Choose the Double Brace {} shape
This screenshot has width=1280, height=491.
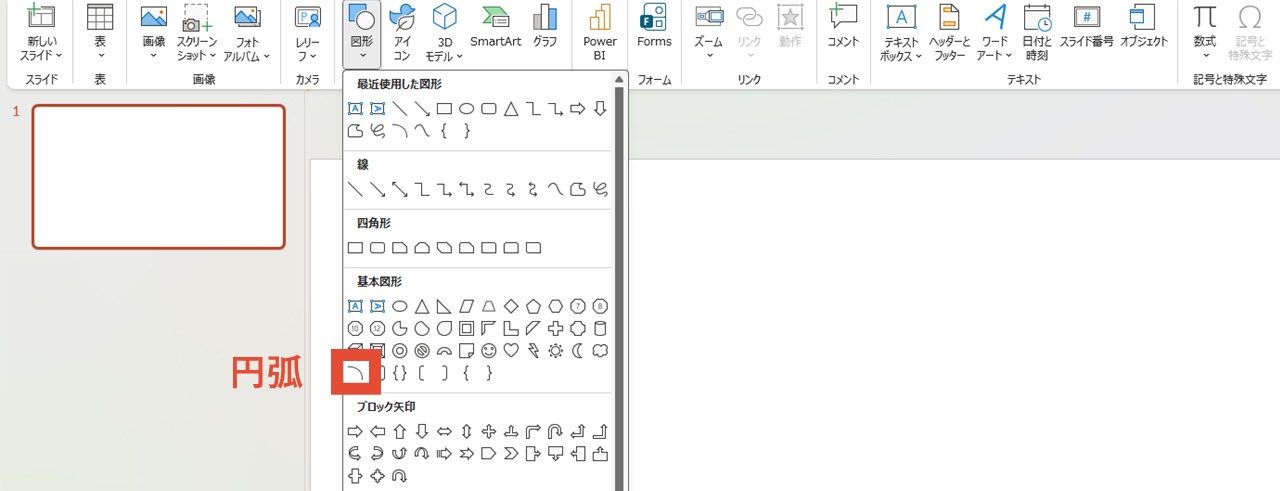pyautogui.click(x=399, y=373)
